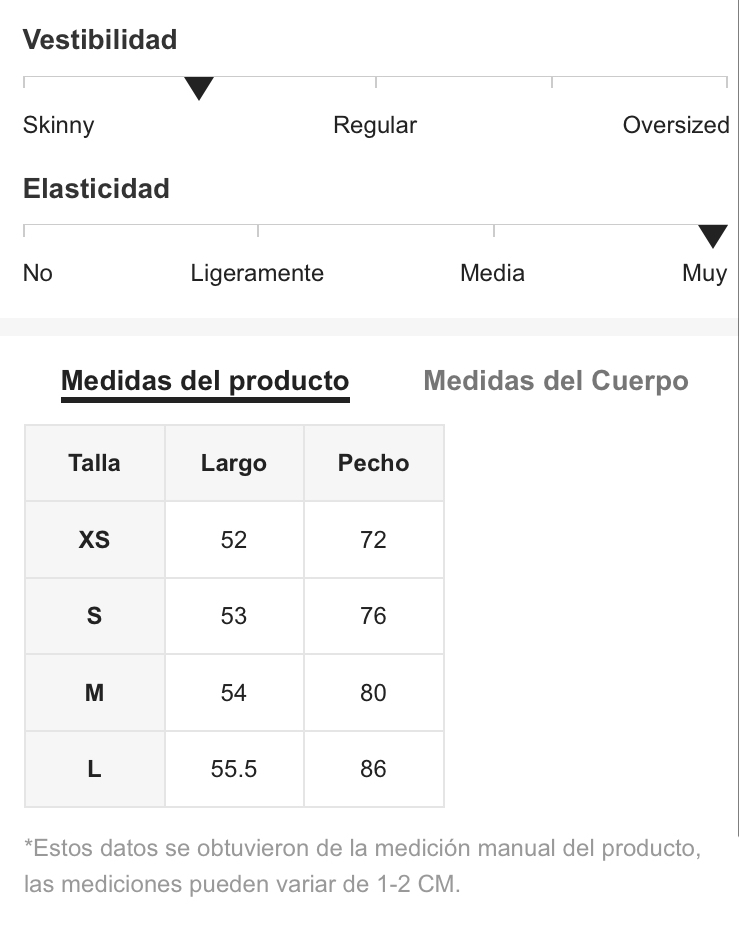Click the Pecho column header

coord(374,463)
